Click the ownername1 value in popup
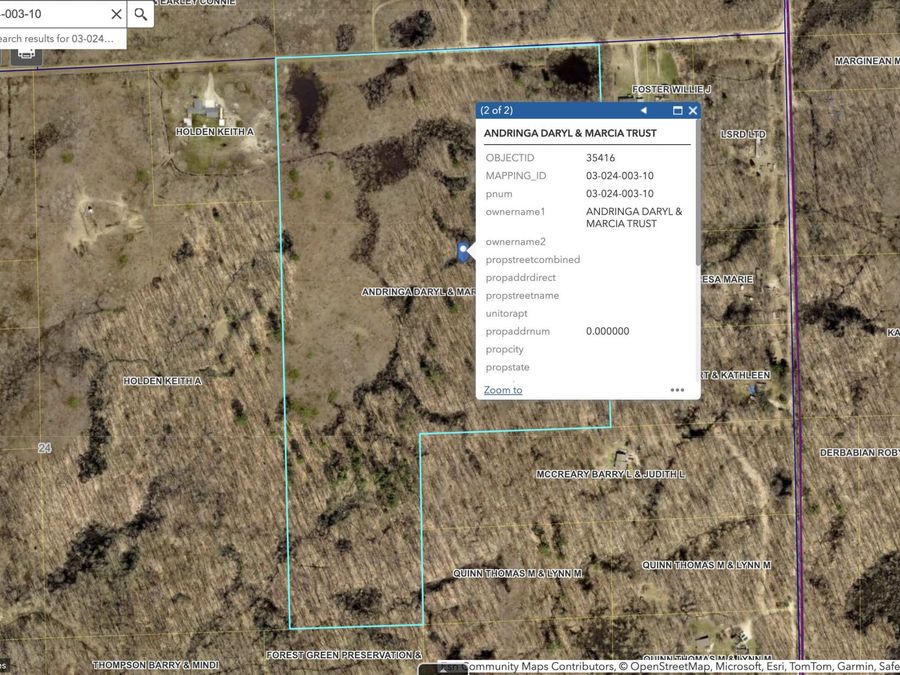900x675 pixels. [634, 218]
